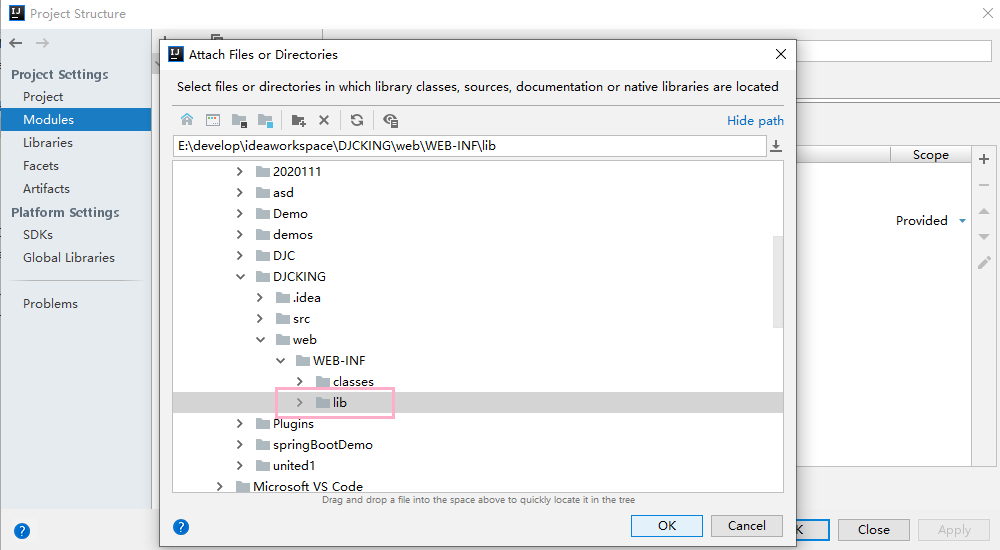This screenshot has width=1000, height=550.
Task: Open Problems section
Action: [x=50, y=303]
